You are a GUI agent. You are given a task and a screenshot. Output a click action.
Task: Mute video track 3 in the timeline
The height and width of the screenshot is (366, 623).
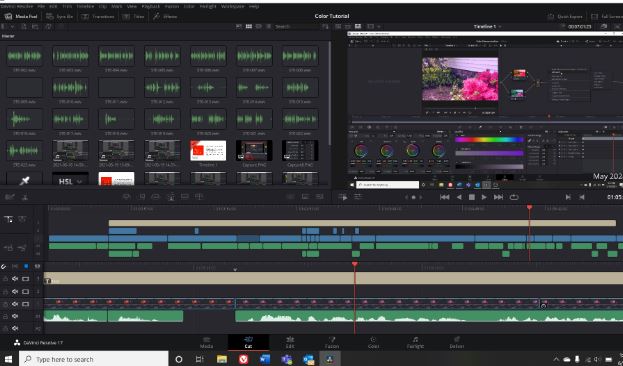pos(15,279)
